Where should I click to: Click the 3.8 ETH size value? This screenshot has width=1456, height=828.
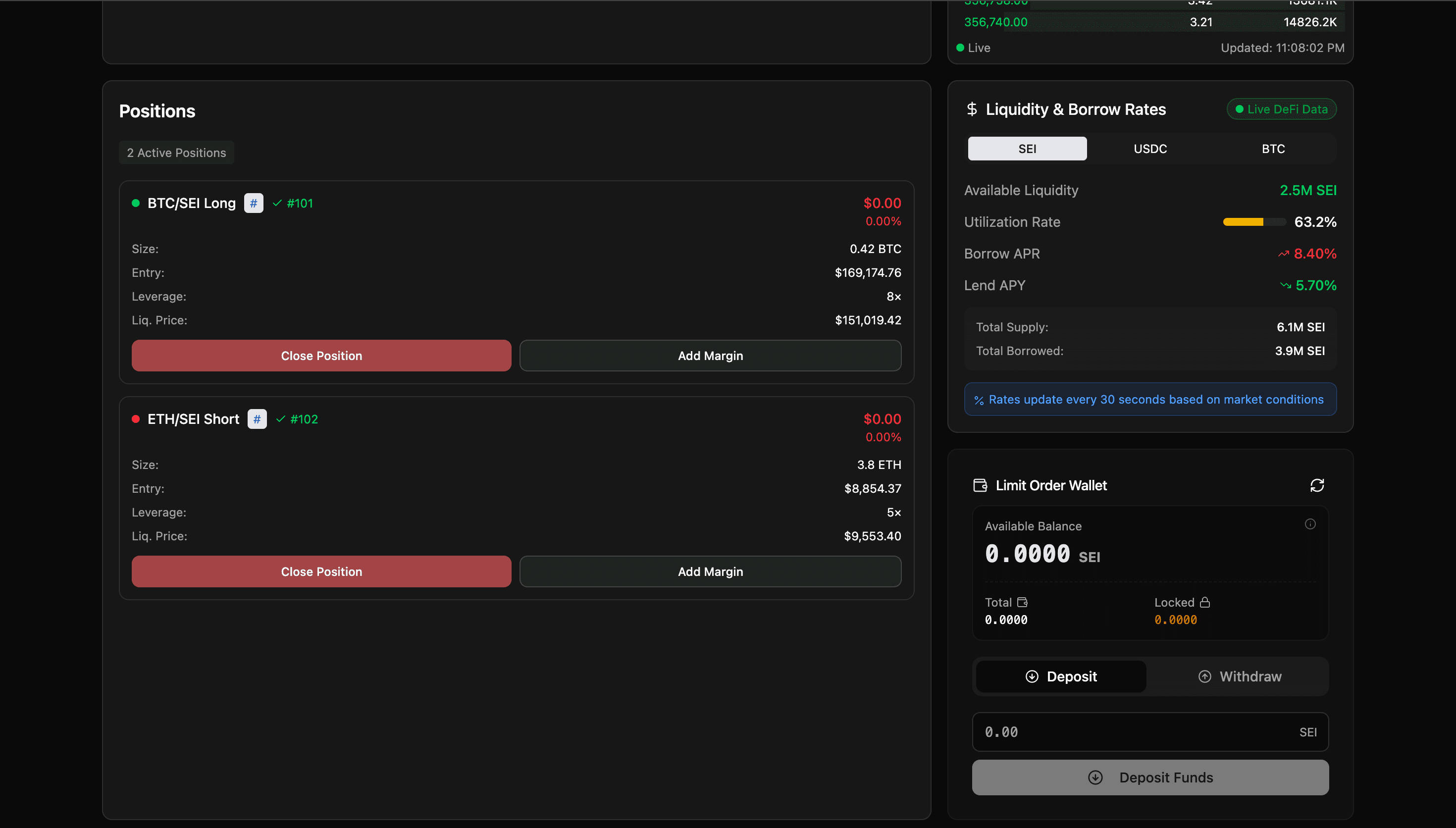[879, 465]
